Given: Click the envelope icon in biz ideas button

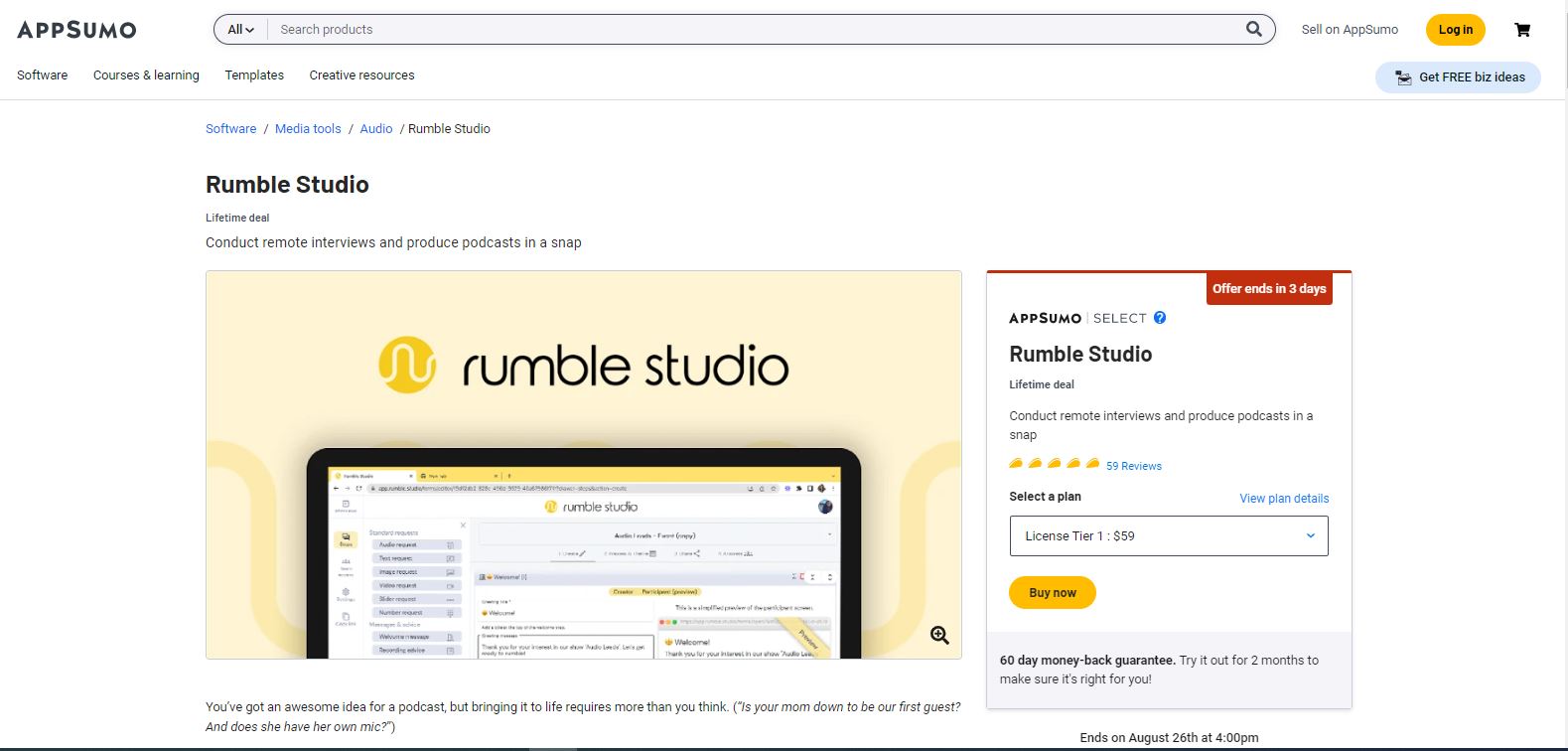Looking at the screenshot, I should (x=1403, y=77).
